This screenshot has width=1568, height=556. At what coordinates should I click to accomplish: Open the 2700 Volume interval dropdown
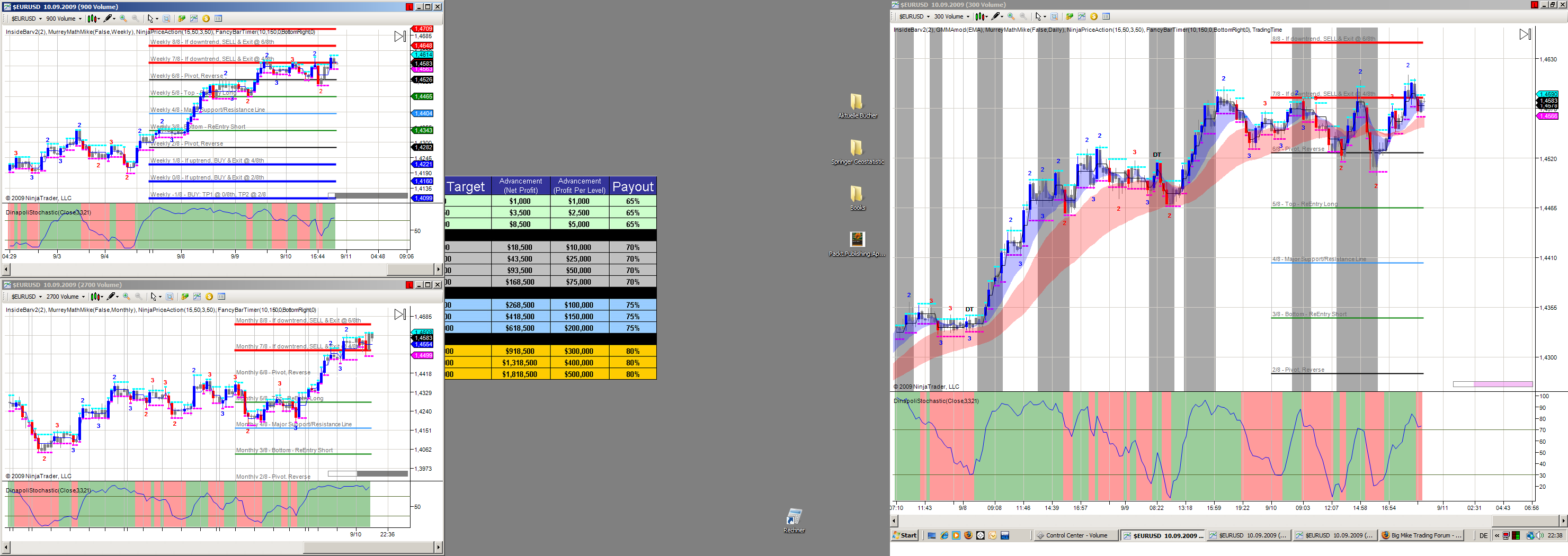(66, 297)
